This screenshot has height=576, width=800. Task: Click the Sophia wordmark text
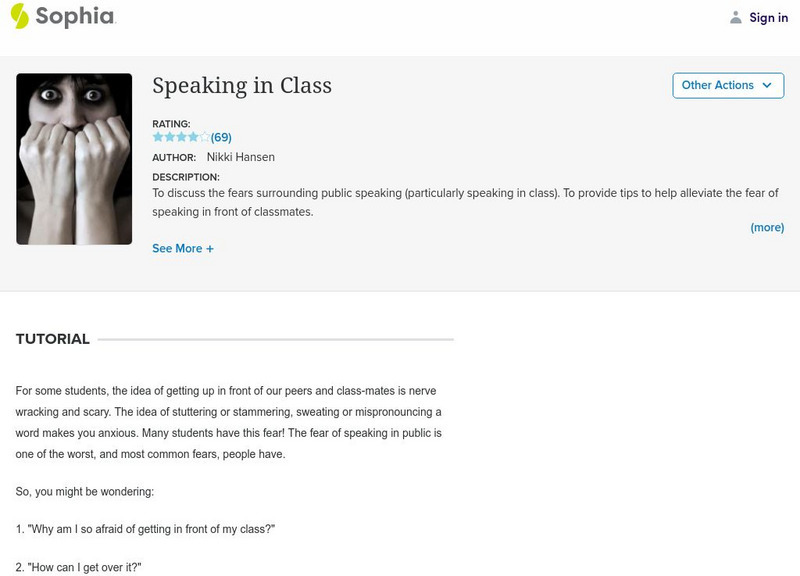(x=75, y=17)
